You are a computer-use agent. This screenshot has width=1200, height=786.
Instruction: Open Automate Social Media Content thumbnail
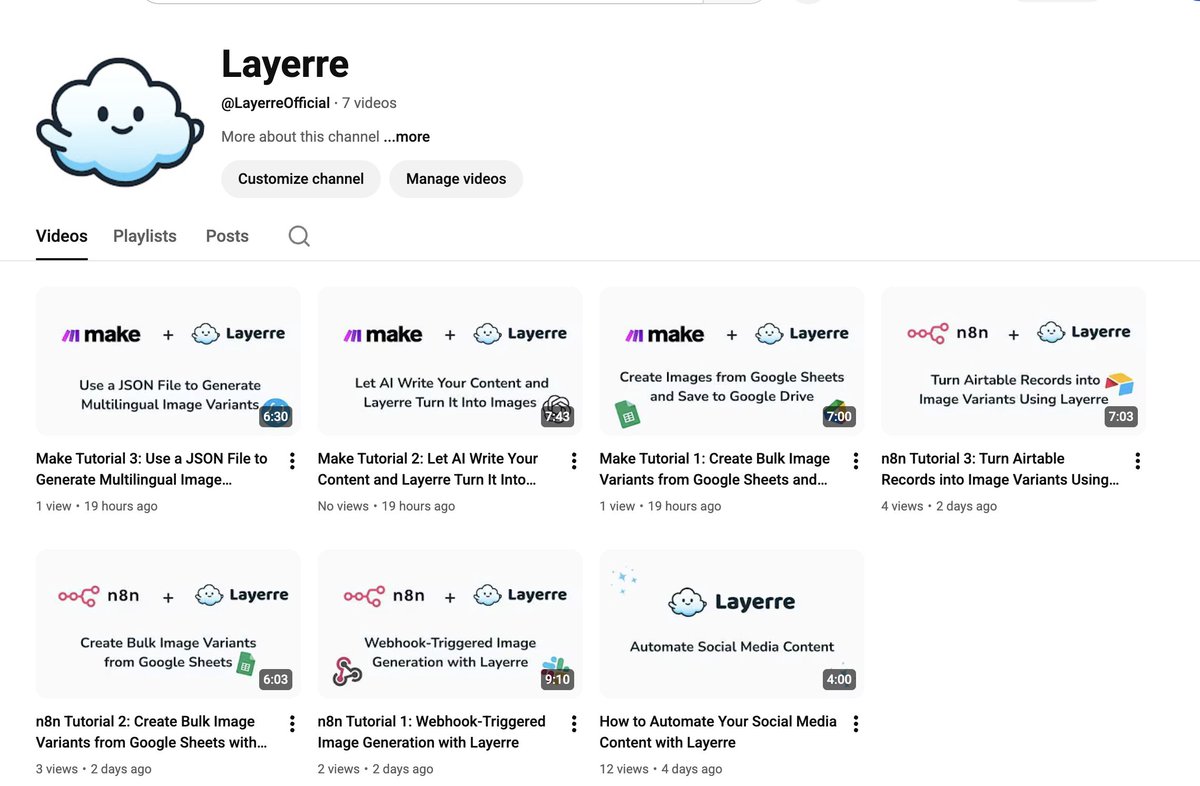(732, 624)
